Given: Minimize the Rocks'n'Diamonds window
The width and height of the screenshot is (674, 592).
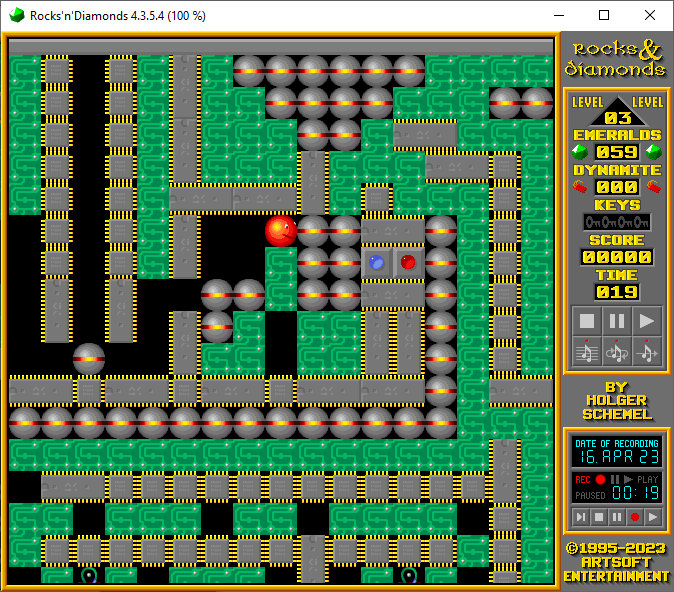Looking at the screenshot, I should [x=559, y=15].
